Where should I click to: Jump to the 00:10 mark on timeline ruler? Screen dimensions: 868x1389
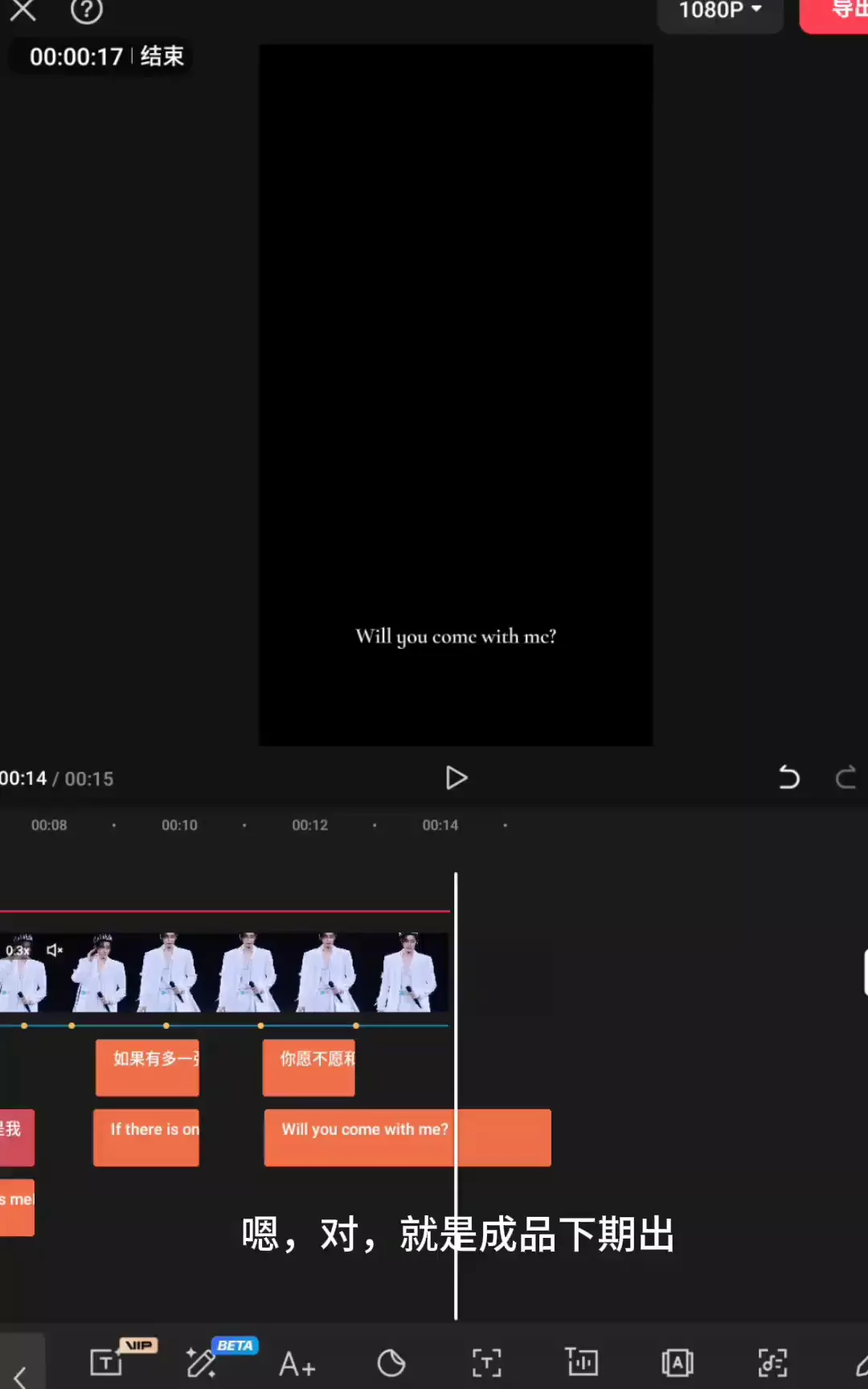(x=179, y=826)
